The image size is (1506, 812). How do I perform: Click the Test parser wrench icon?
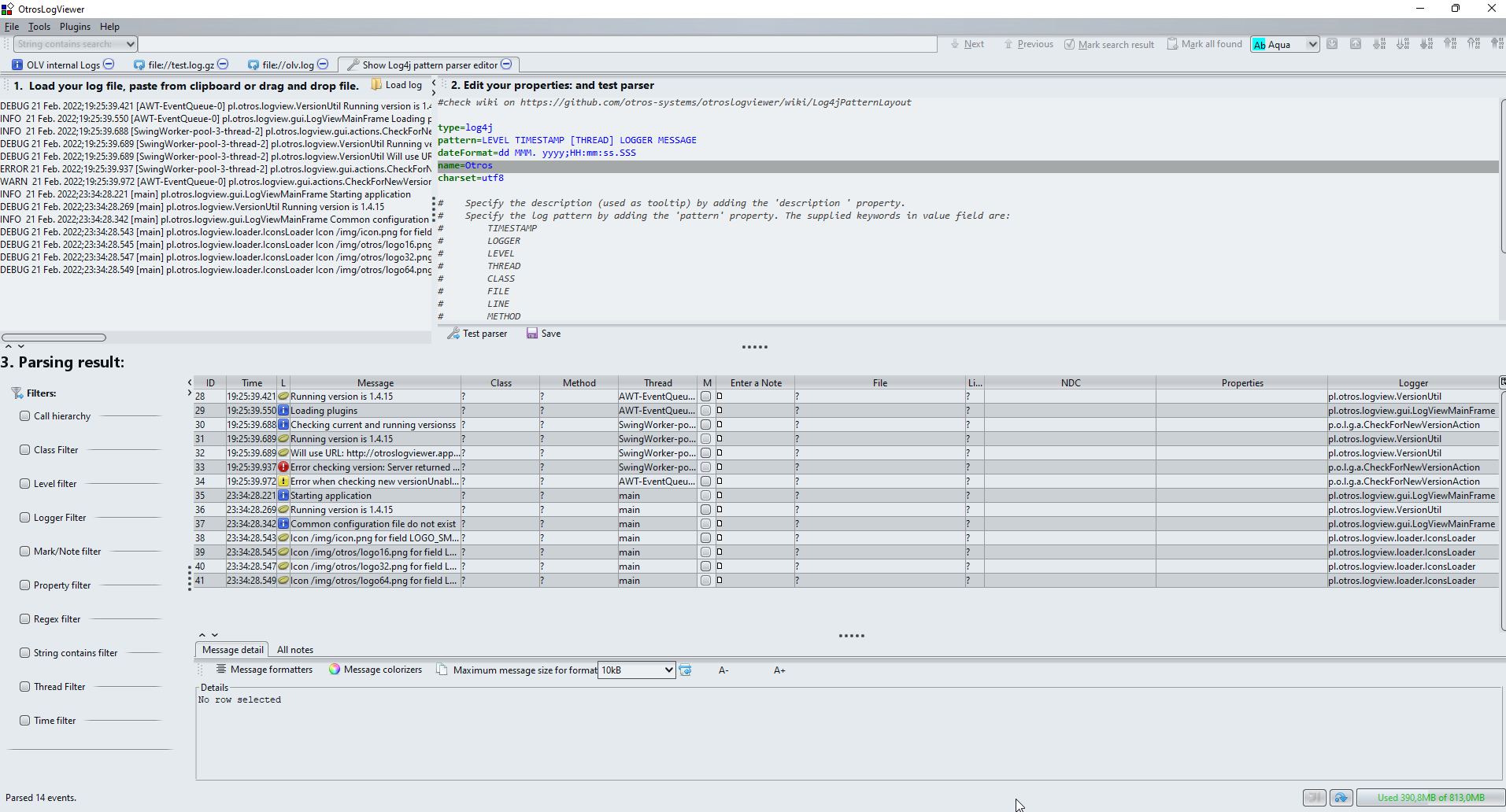(453, 334)
